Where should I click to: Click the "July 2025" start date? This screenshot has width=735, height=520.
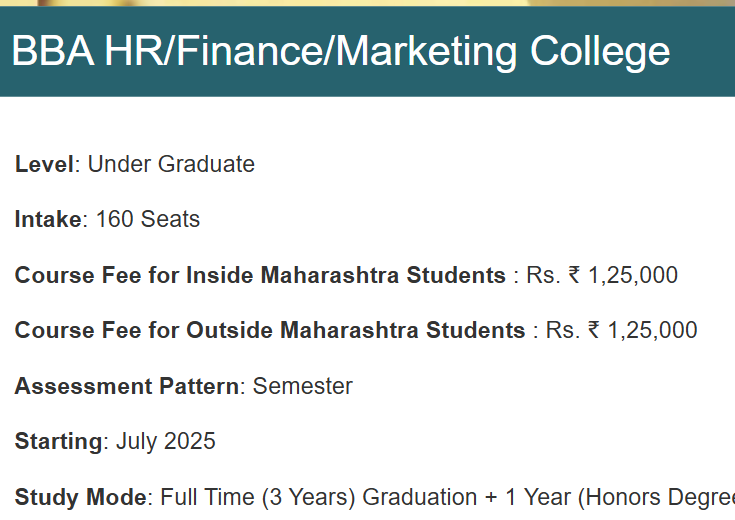pos(166,441)
